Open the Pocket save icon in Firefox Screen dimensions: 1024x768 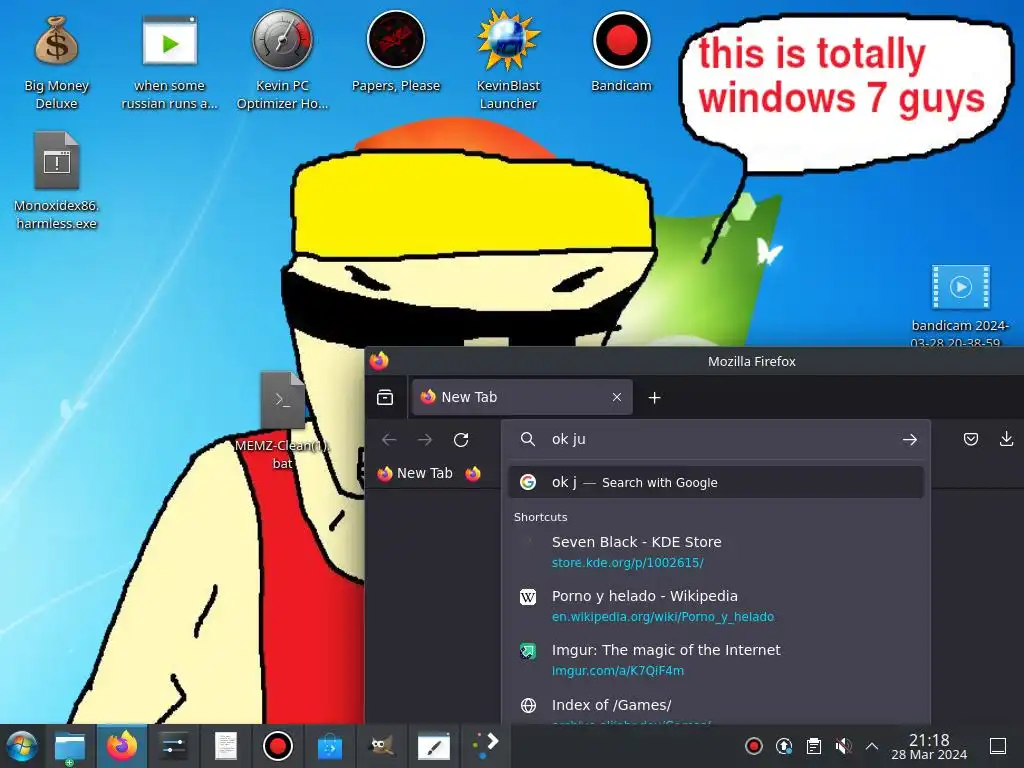pyautogui.click(x=971, y=440)
